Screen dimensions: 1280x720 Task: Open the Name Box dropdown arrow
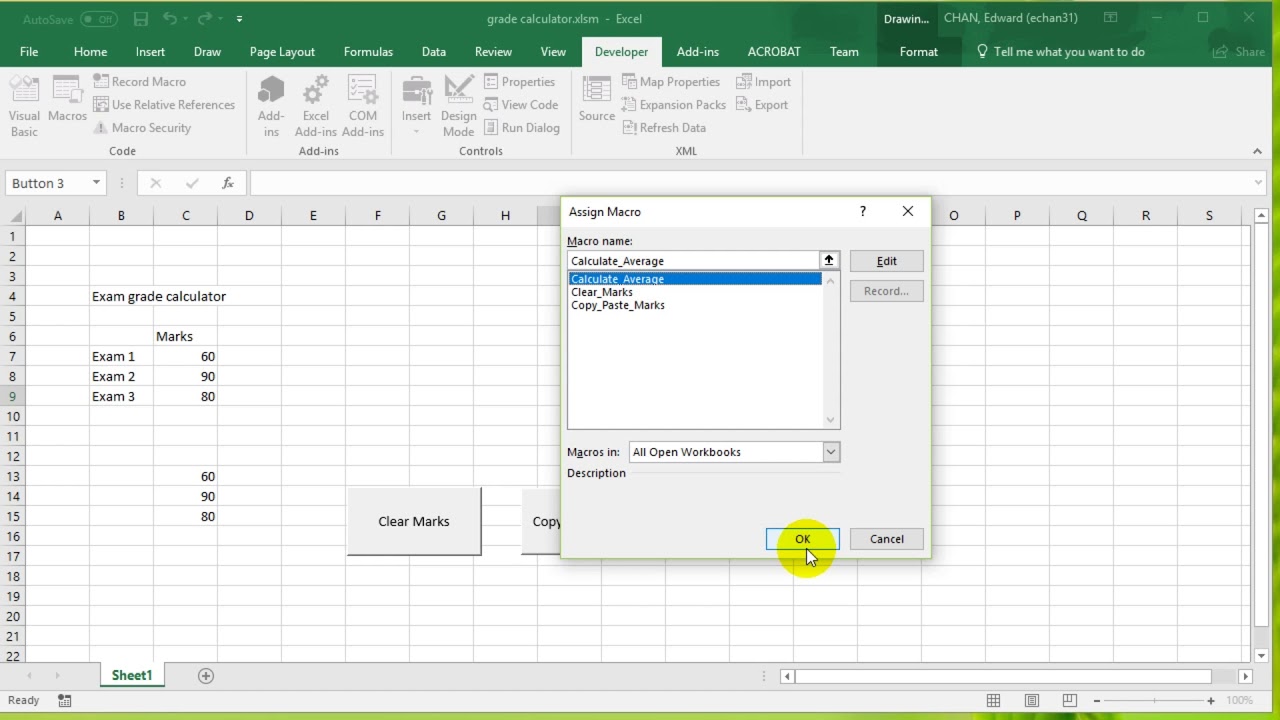tap(96, 183)
